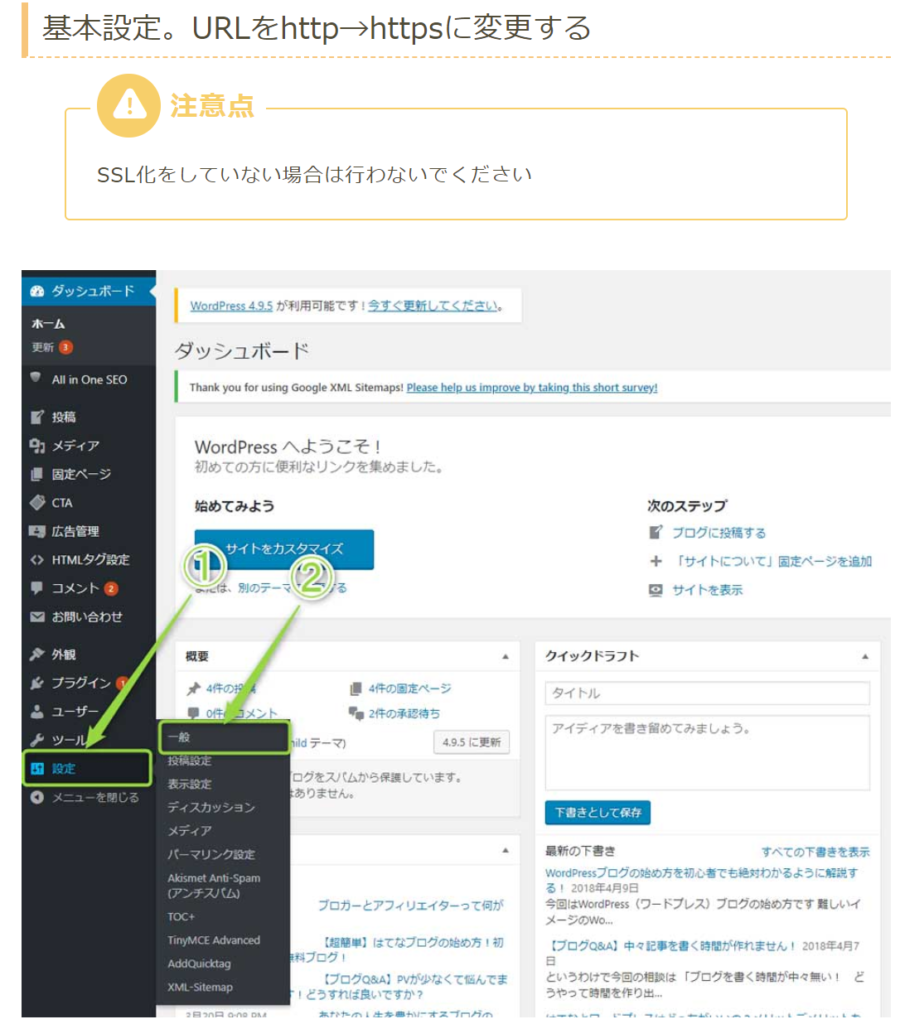
Task: Go to ホーム under Dashboard
Action: click(x=48, y=324)
